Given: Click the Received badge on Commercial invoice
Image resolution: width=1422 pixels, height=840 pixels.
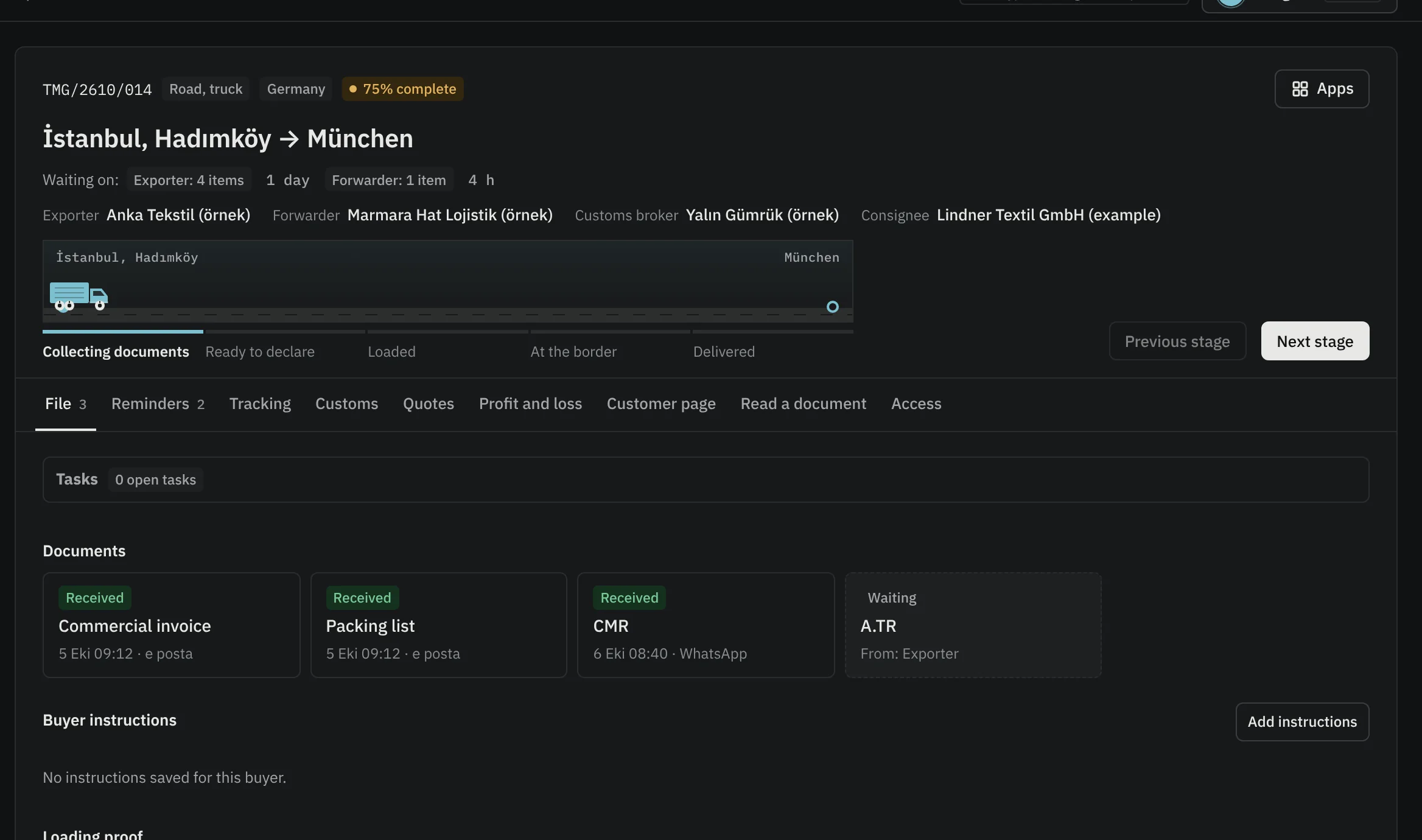Looking at the screenshot, I should 95,598.
